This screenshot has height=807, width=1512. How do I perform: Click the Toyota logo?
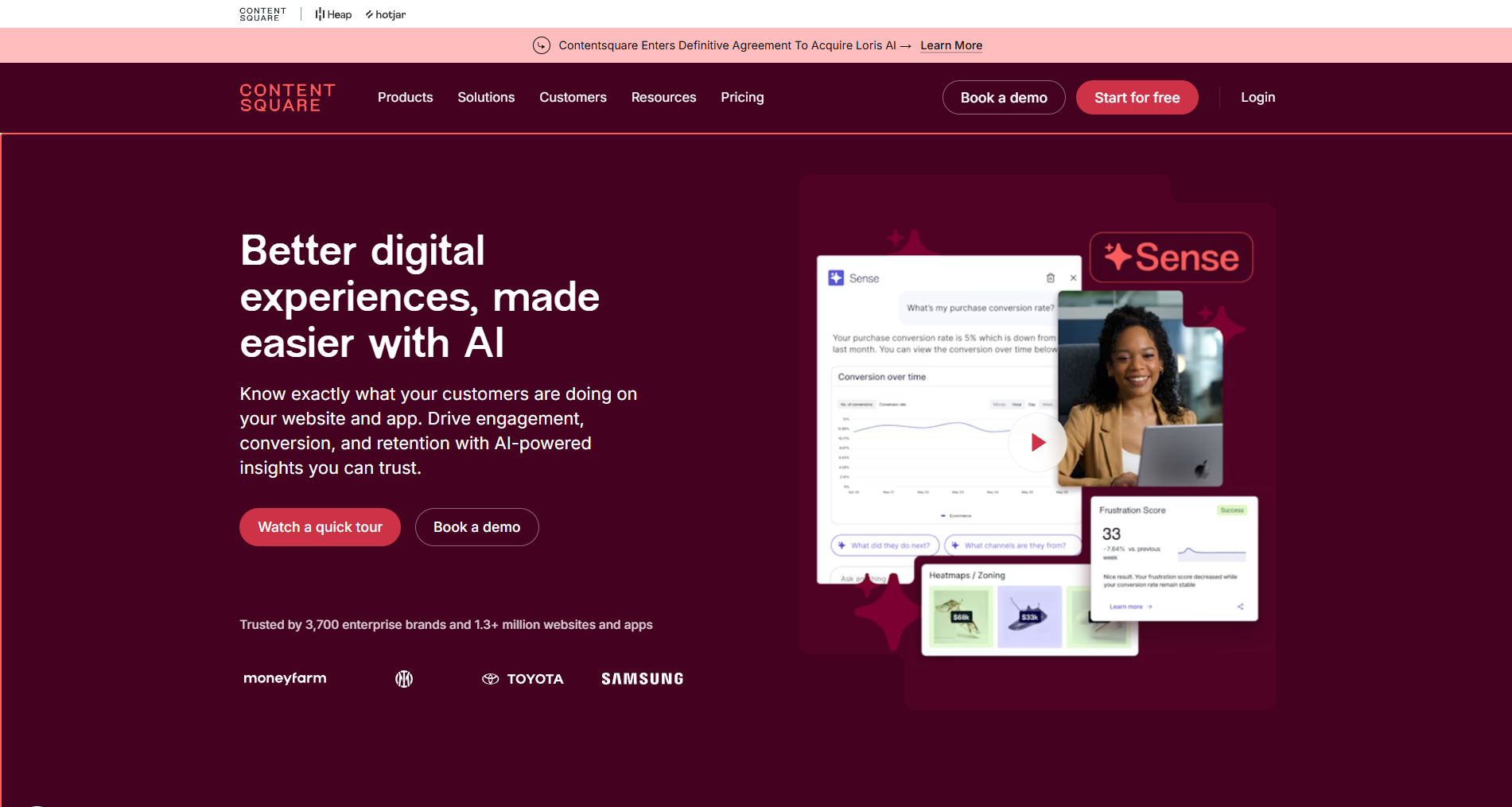coord(523,679)
